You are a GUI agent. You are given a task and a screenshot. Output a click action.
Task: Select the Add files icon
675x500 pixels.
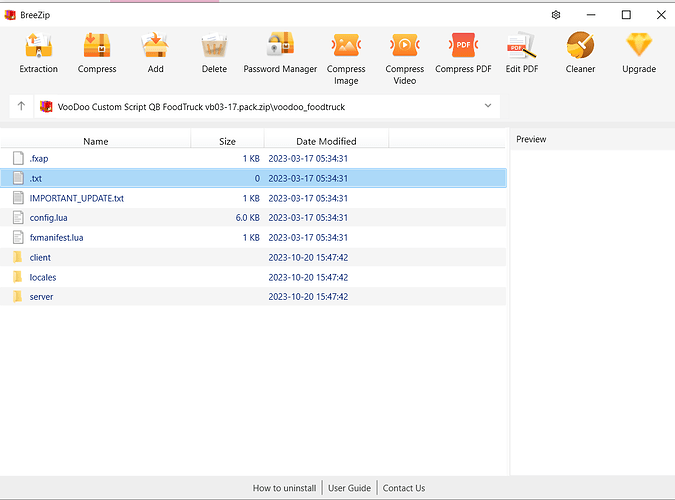point(155,45)
